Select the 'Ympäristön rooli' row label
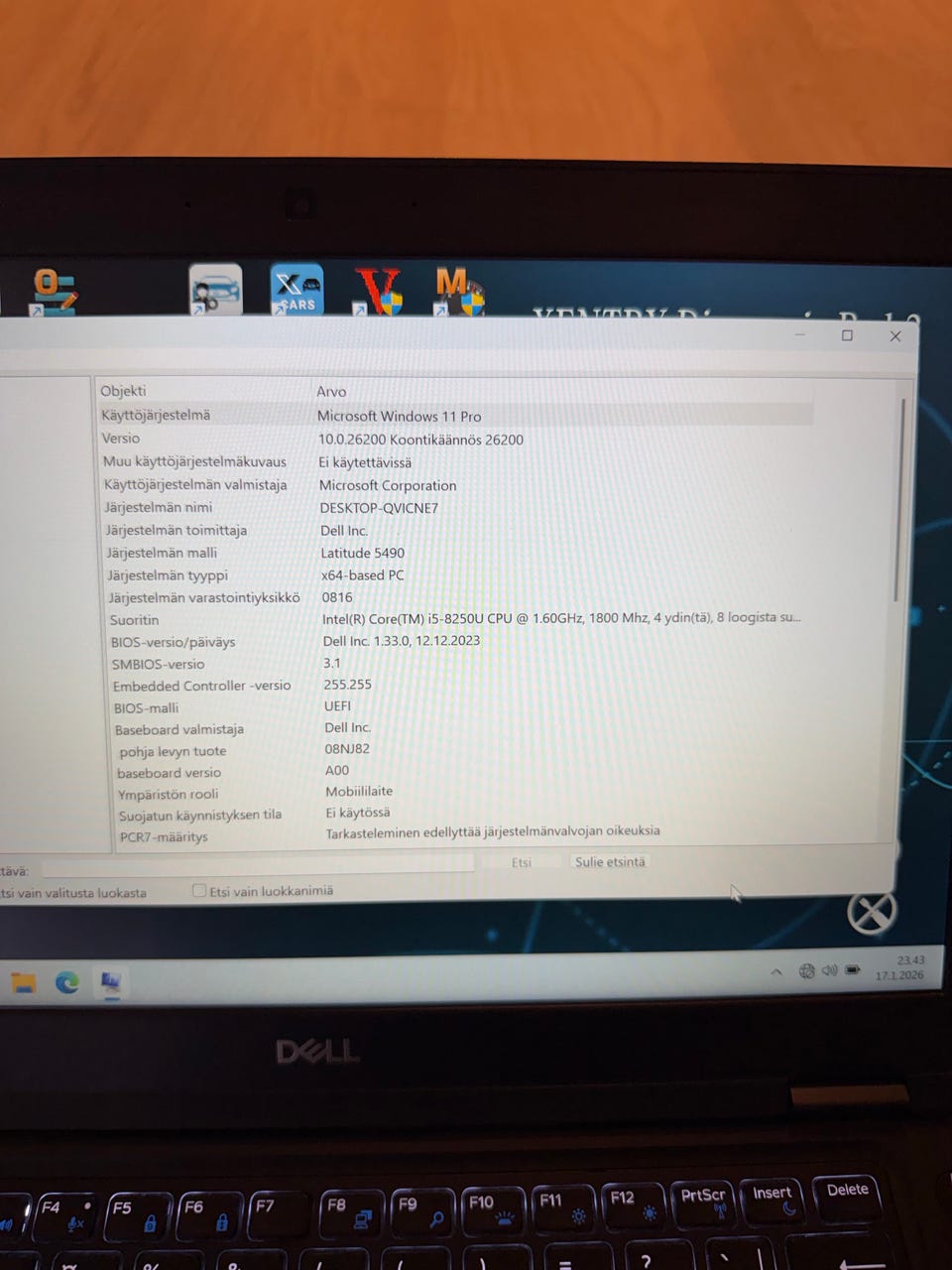 point(168,795)
